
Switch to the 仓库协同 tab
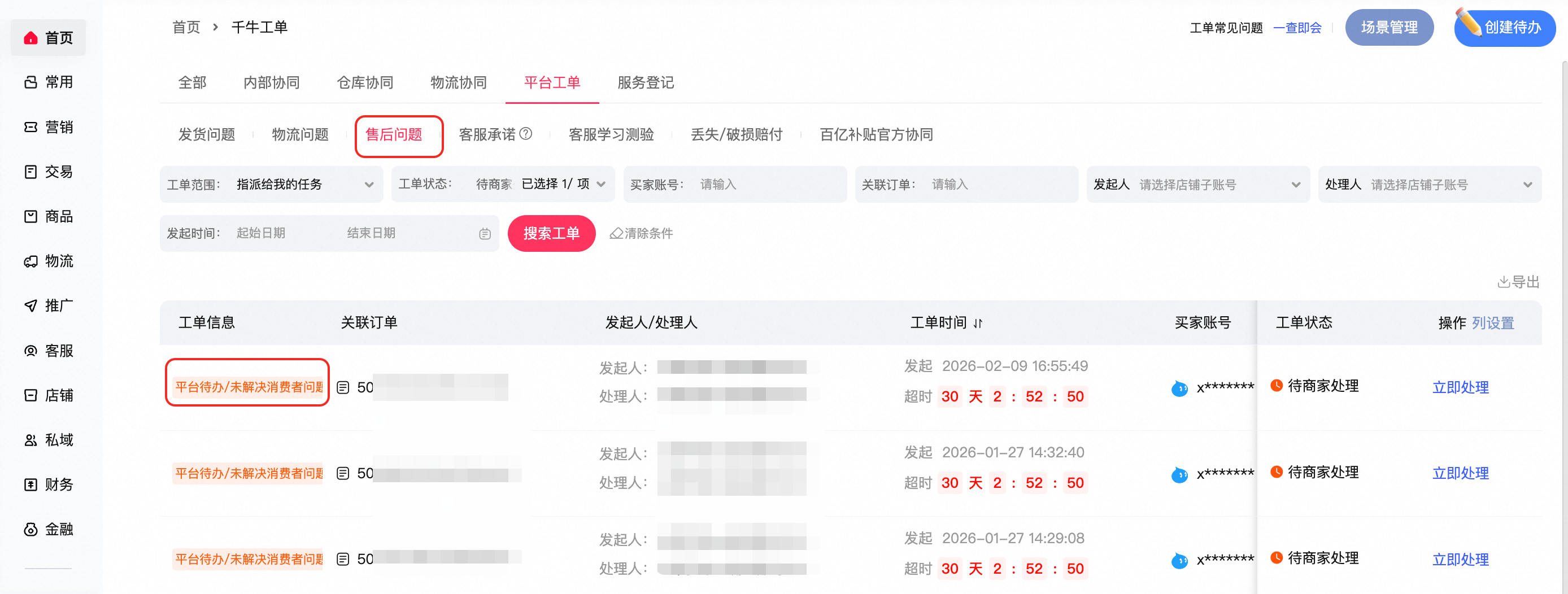[x=365, y=83]
